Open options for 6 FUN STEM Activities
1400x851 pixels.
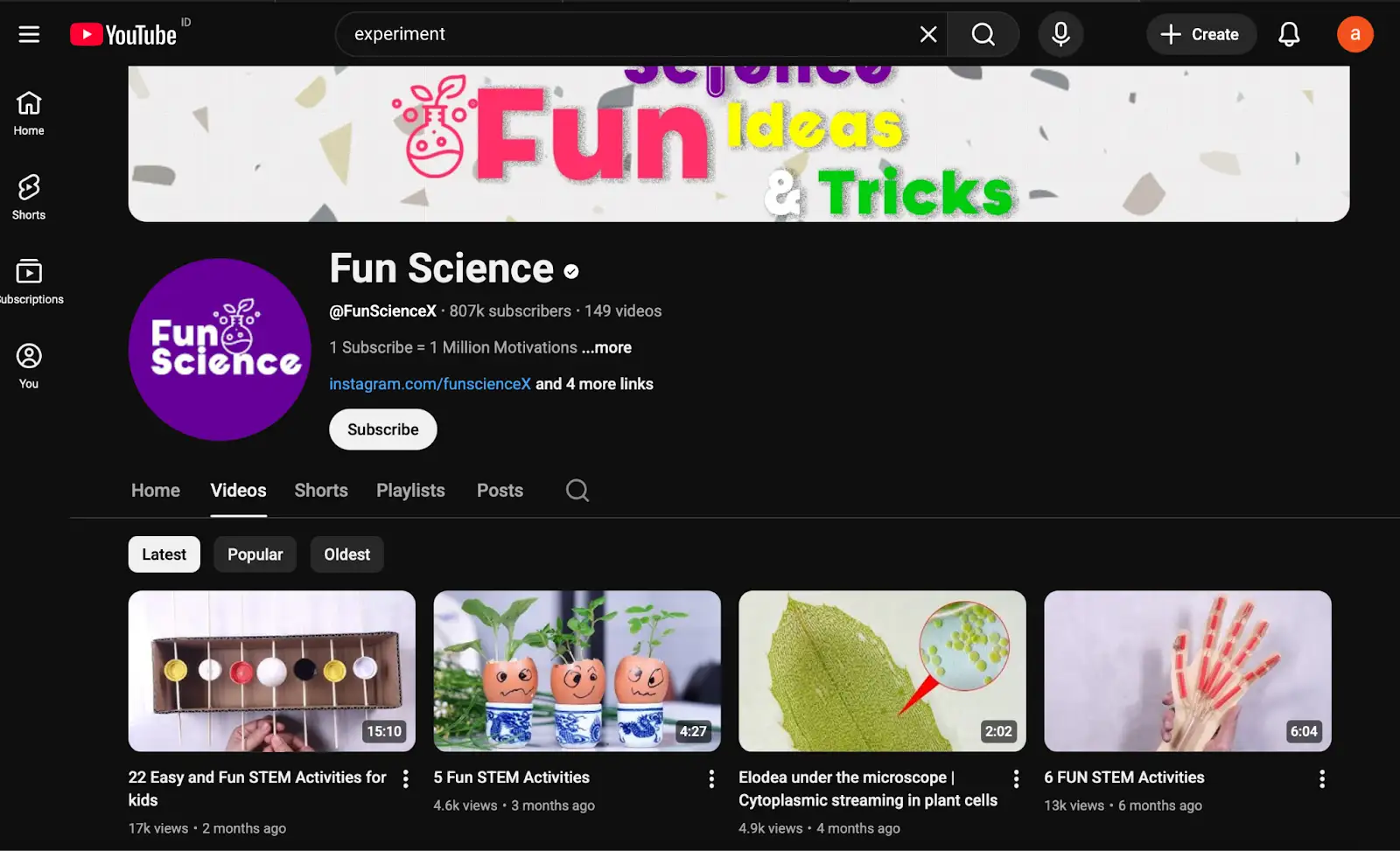point(1322,778)
